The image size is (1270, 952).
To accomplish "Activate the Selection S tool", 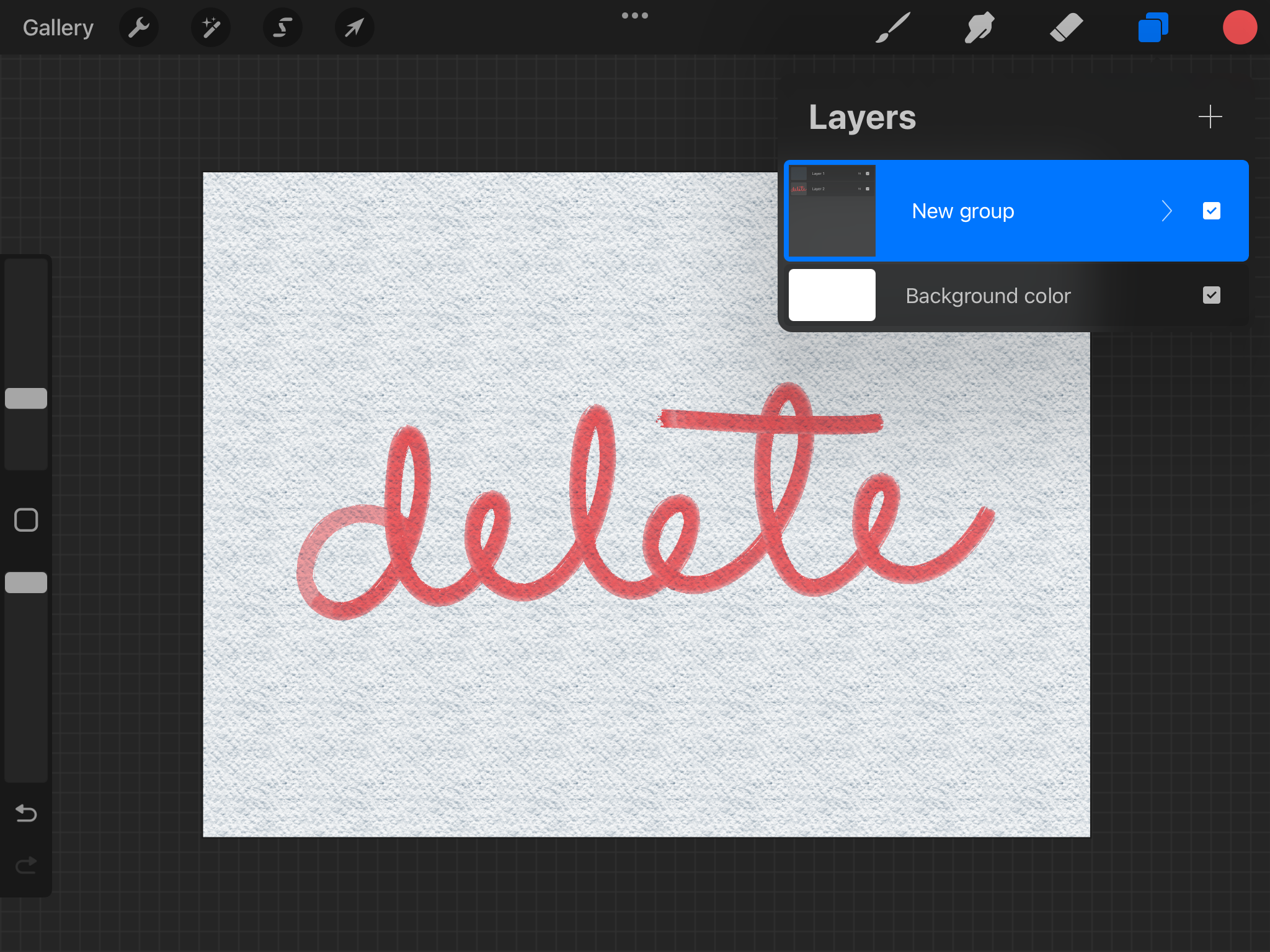I will point(283,27).
